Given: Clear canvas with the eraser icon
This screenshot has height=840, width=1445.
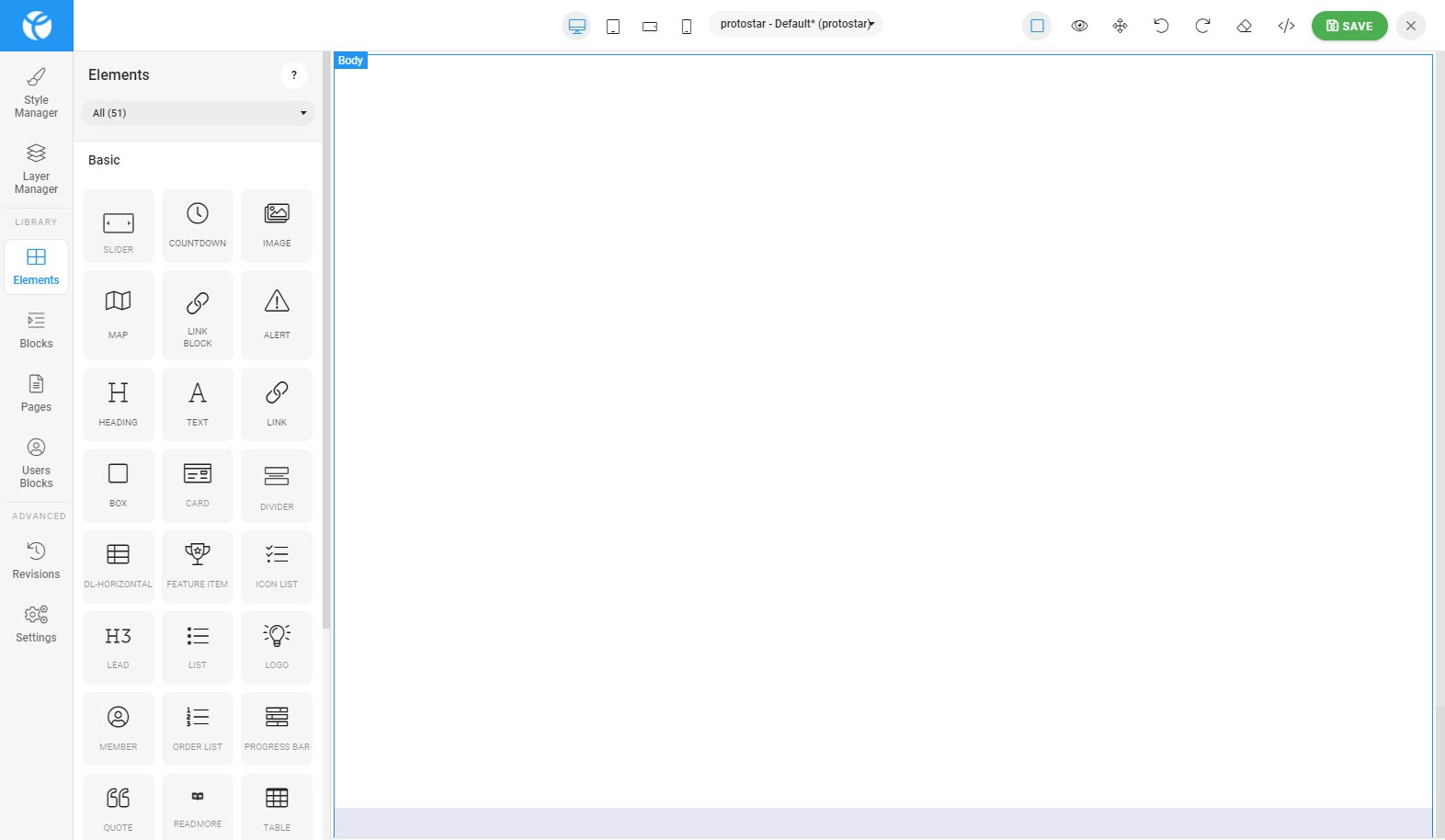Looking at the screenshot, I should (1244, 26).
